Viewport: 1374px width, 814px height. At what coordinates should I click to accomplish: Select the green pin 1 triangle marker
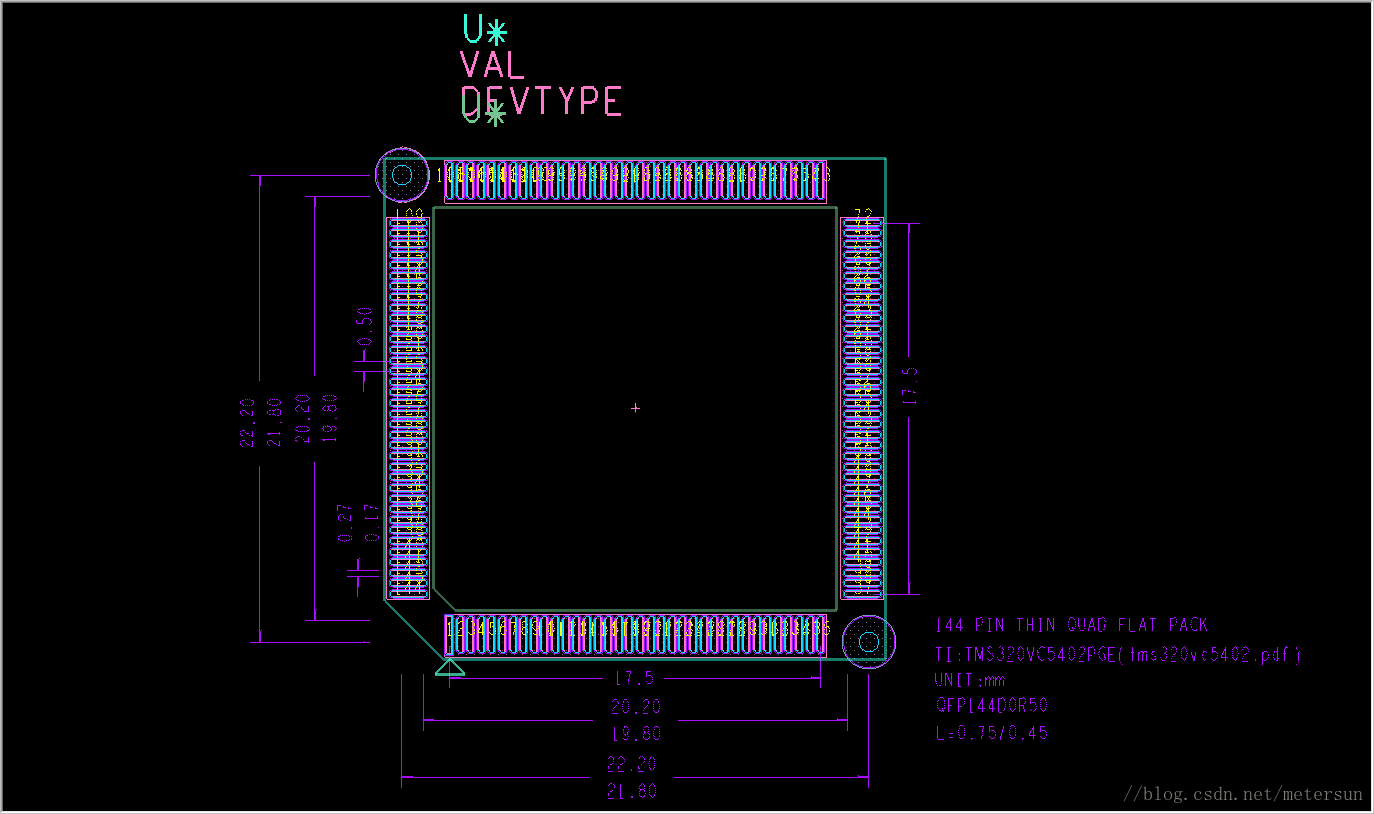pyautogui.click(x=450, y=666)
